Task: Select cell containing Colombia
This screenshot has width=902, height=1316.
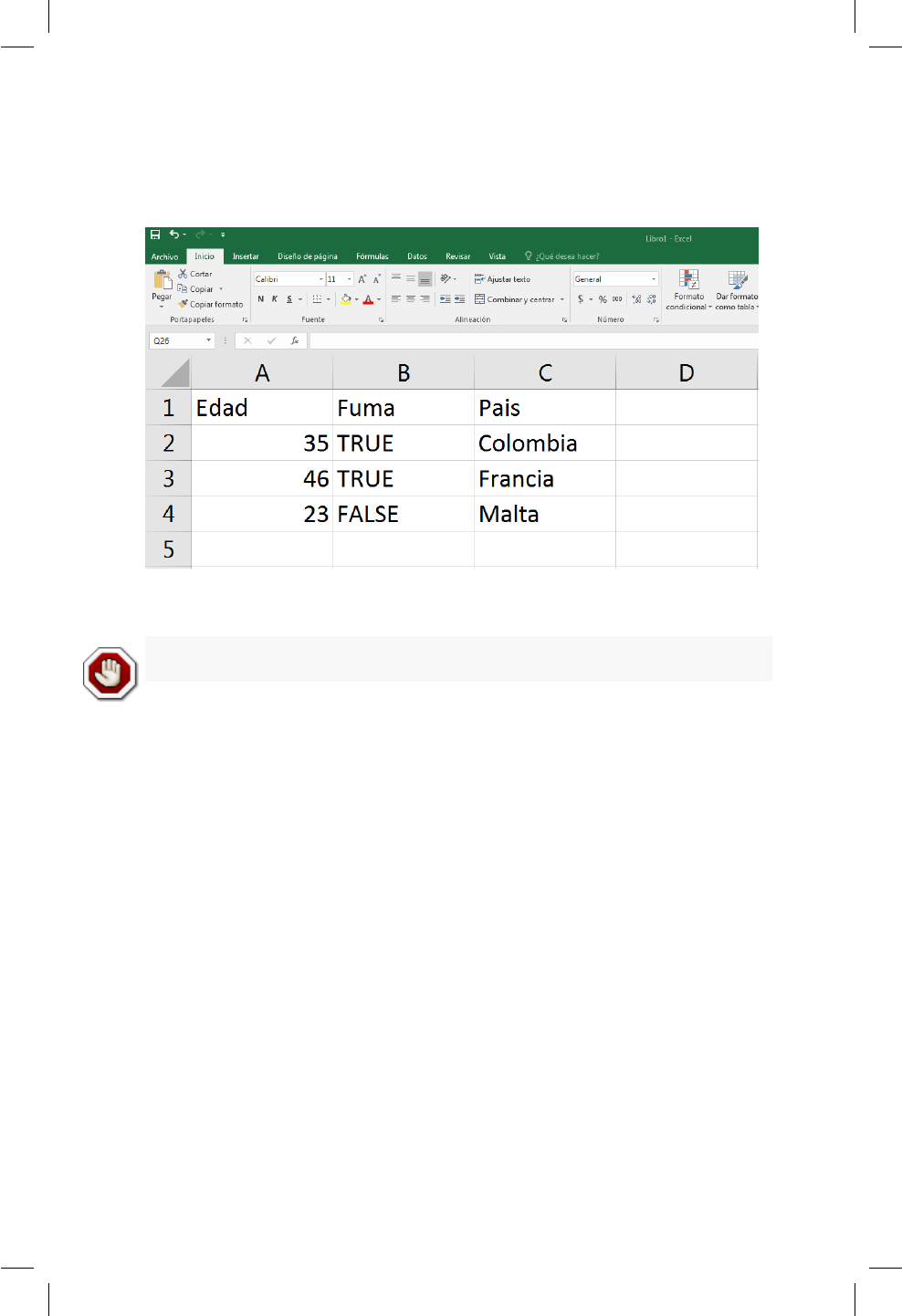Action: pos(545,444)
